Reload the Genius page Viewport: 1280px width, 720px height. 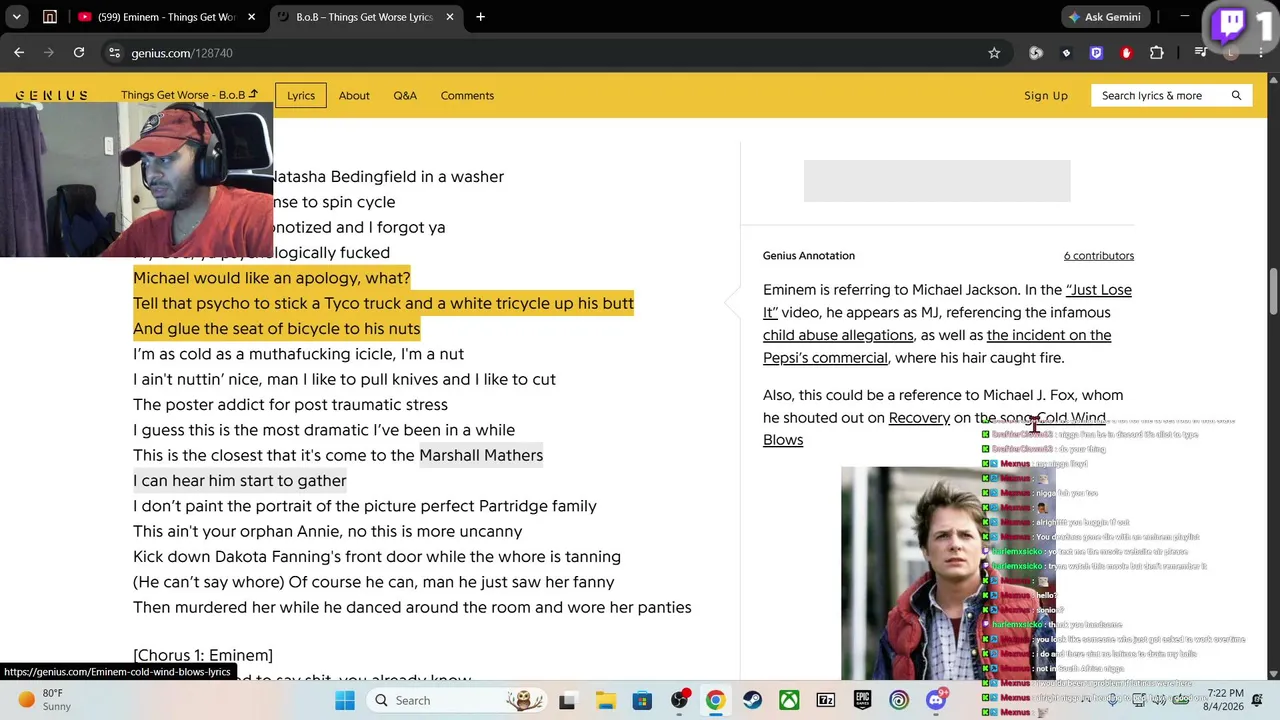pyautogui.click(x=79, y=53)
